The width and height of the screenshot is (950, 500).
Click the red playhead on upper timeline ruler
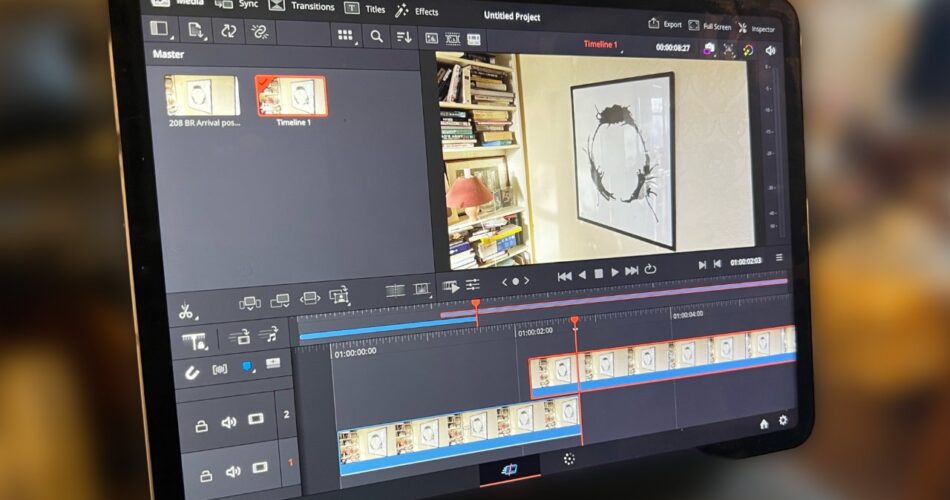[x=475, y=304]
